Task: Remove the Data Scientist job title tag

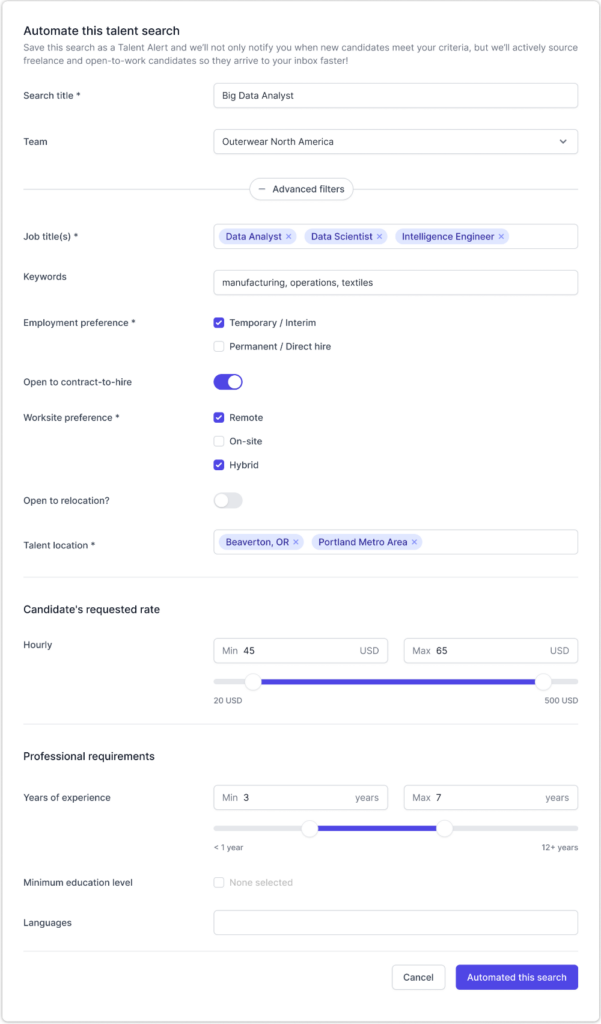Action: 380,236
